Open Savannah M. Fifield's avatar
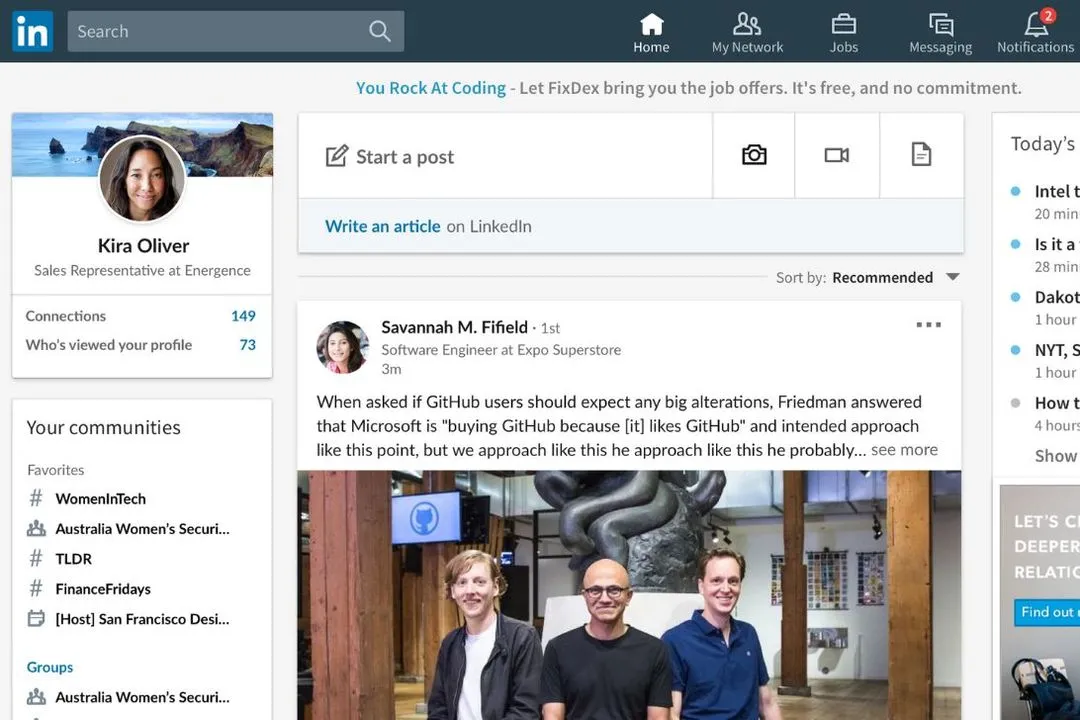 pos(342,347)
